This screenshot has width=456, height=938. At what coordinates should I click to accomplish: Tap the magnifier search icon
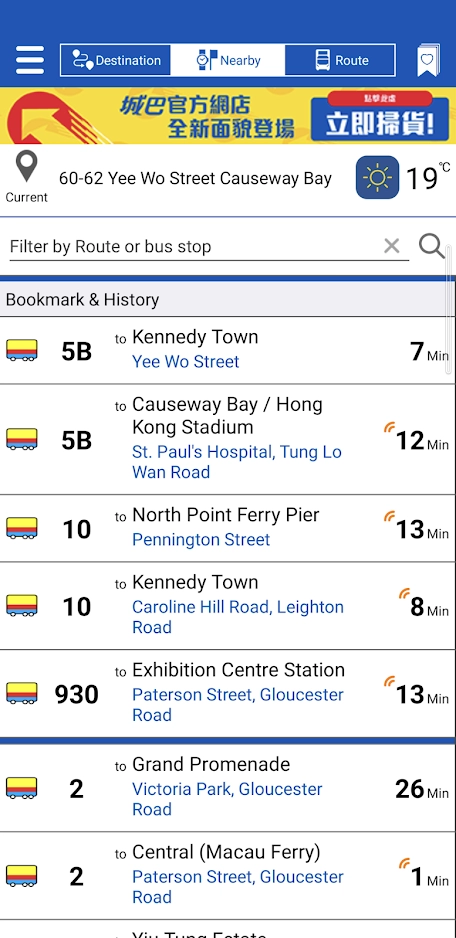pos(431,246)
